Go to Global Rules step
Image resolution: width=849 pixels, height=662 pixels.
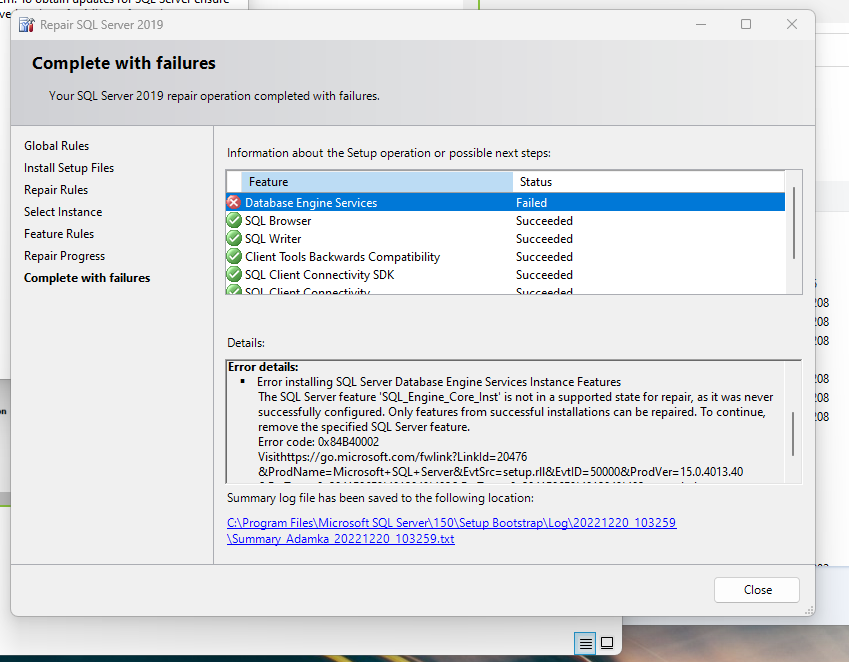tap(56, 146)
